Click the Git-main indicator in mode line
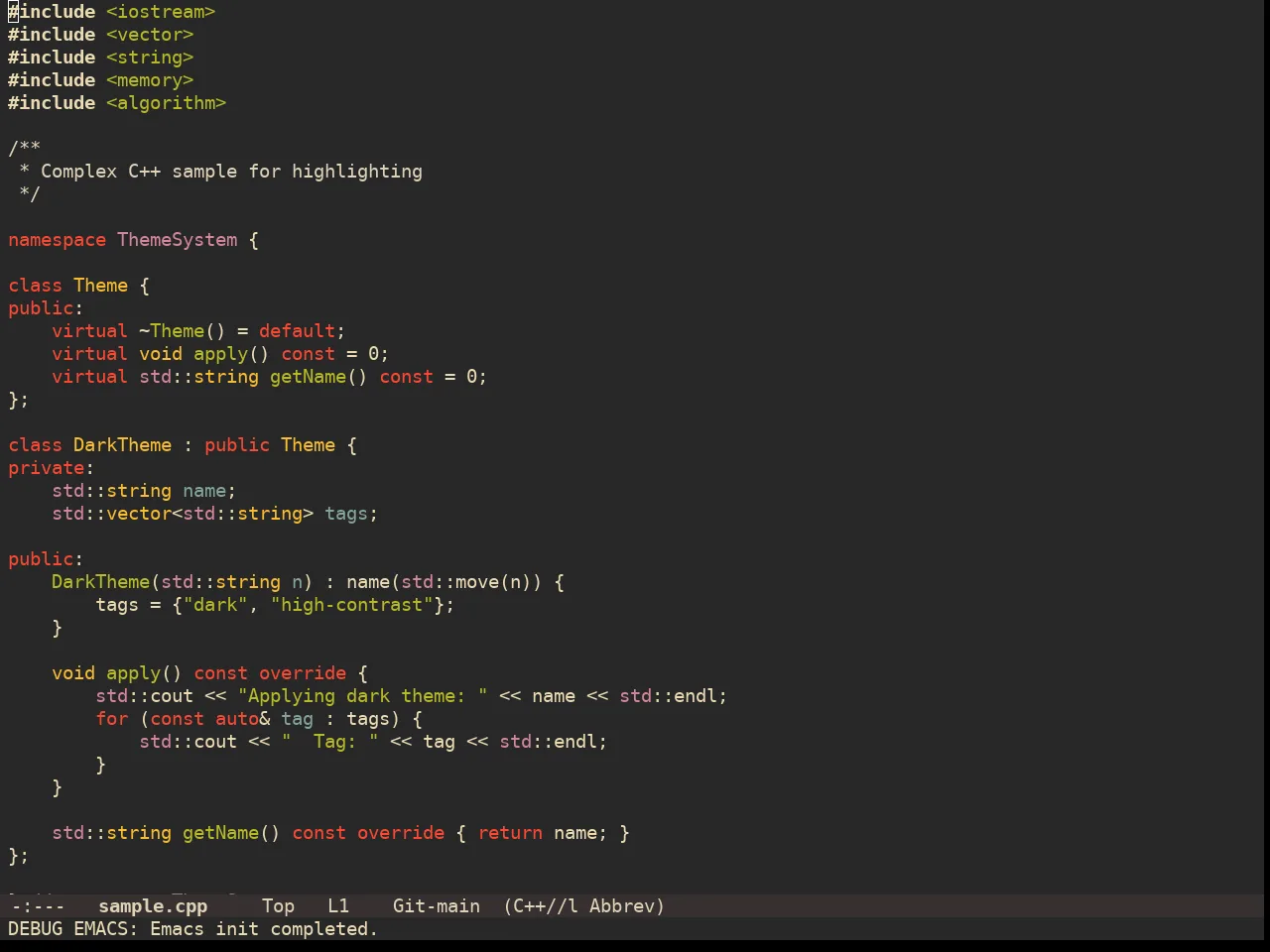The width and height of the screenshot is (1270, 952). tap(437, 906)
